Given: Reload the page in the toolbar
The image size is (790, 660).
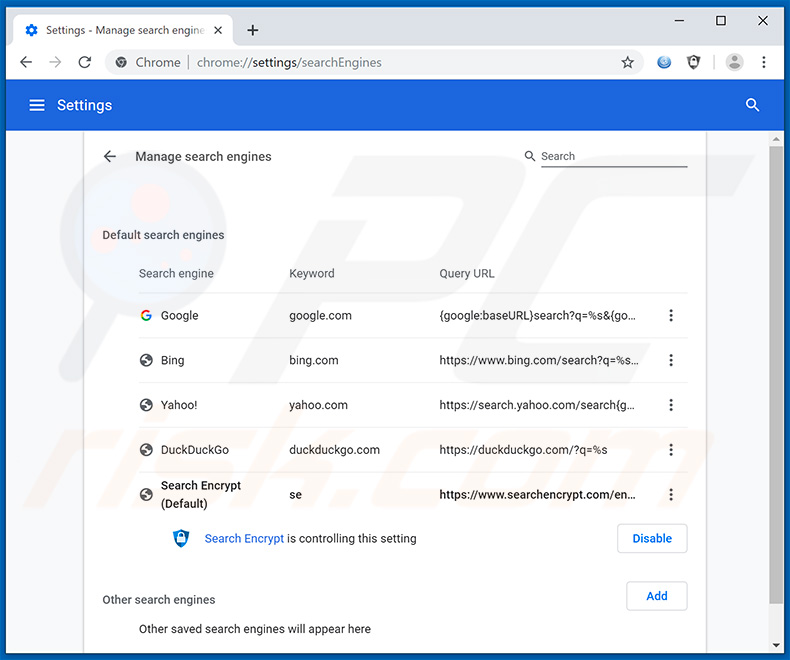Looking at the screenshot, I should [85, 62].
